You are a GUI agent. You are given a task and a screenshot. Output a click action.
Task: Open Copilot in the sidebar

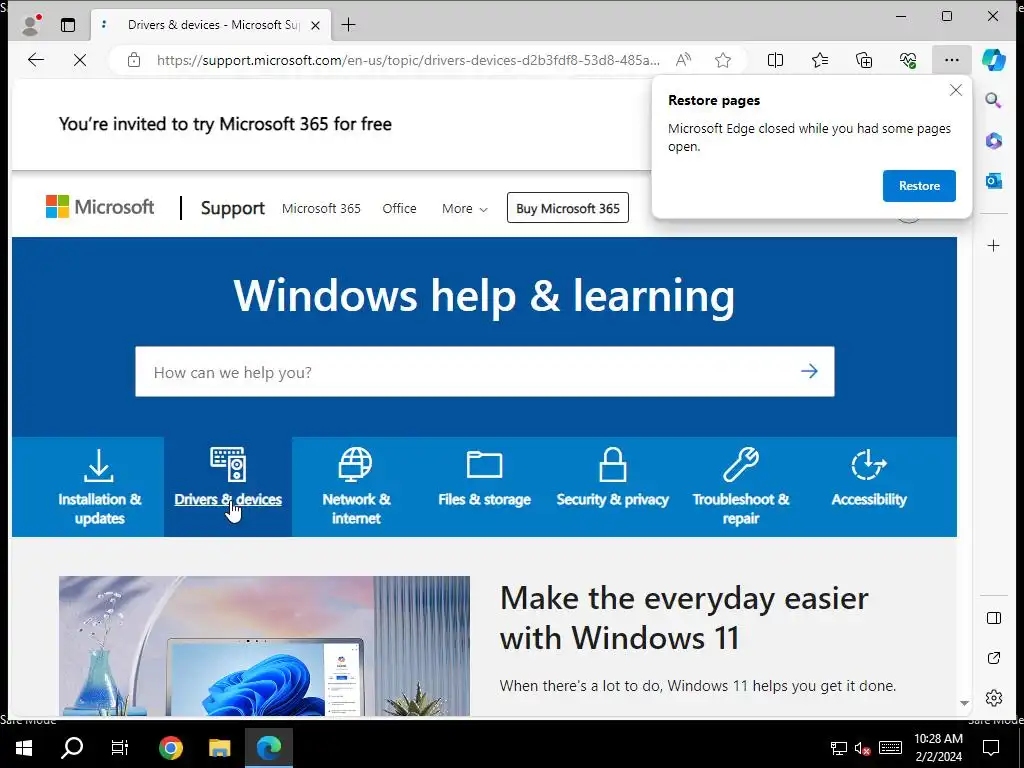click(993, 60)
